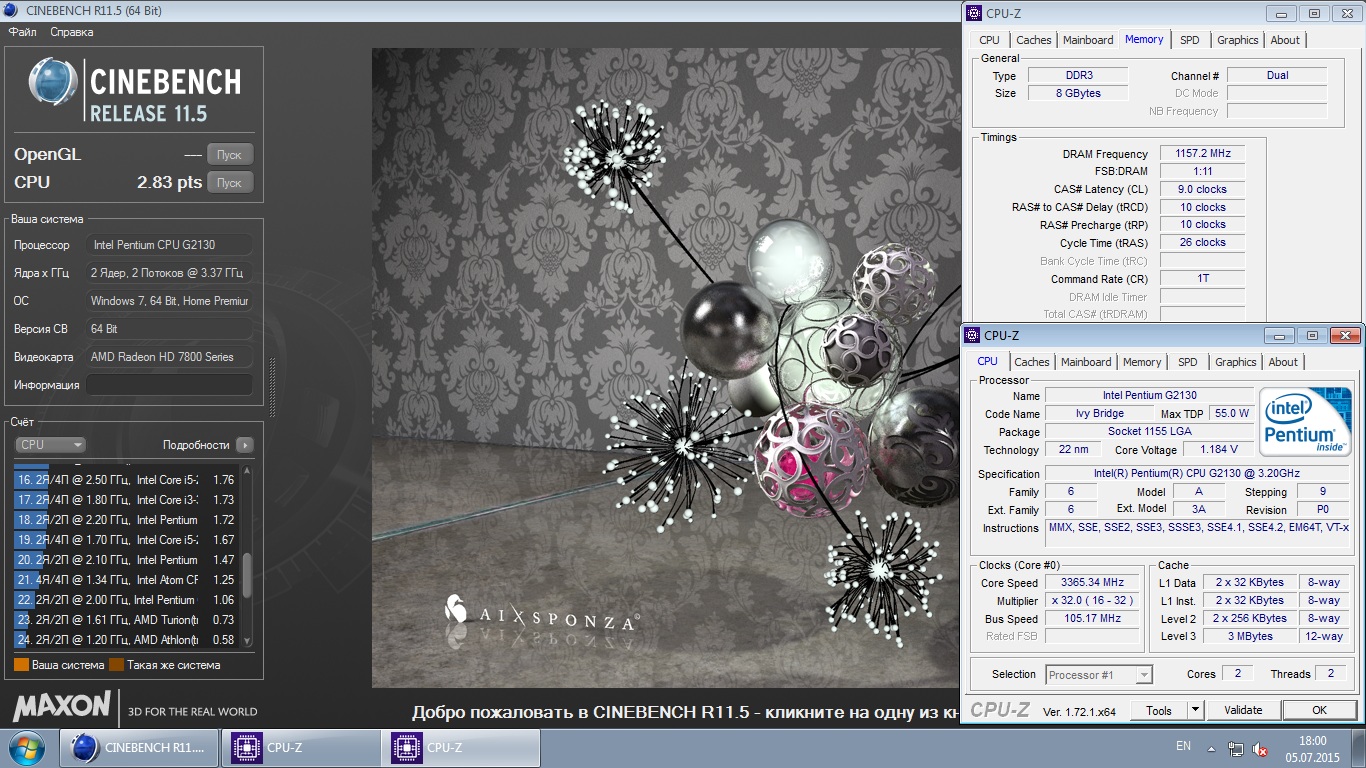Open the CPU ranking category dropdown
Screen dimensions: 1366x768
(x=50, y=445)
